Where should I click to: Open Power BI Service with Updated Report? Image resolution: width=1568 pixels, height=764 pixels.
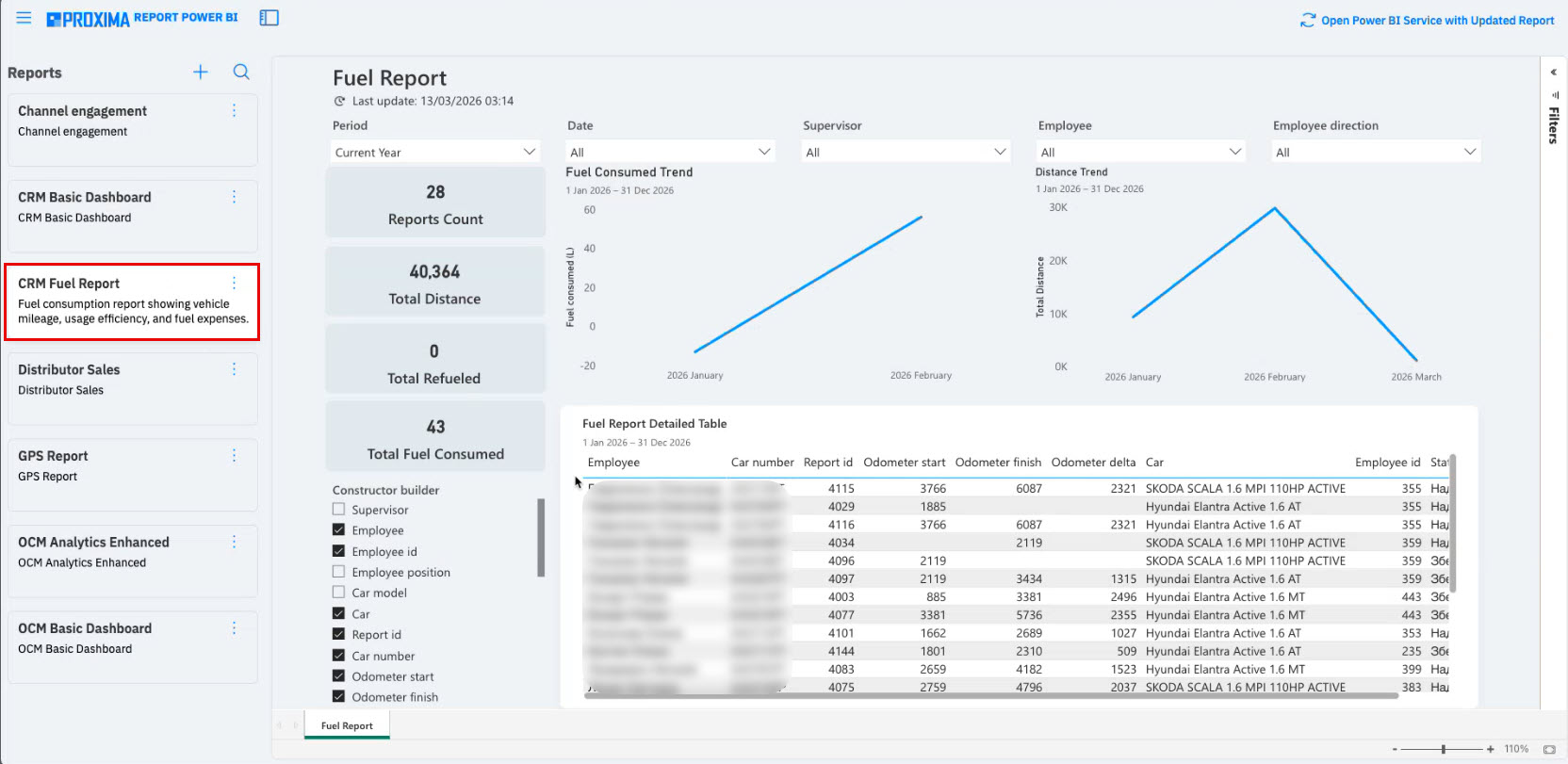coord(1428,20)
